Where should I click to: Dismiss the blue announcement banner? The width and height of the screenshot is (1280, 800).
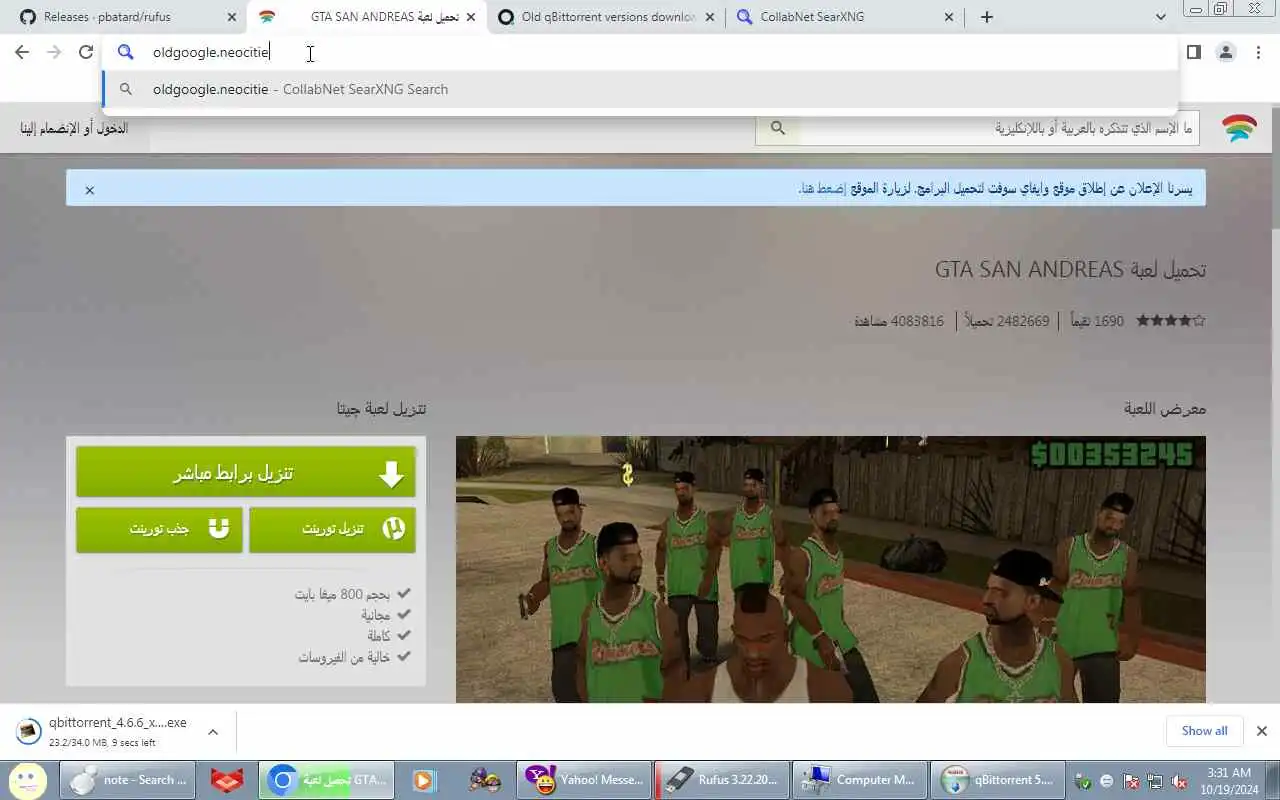click(x=89, y=190)
